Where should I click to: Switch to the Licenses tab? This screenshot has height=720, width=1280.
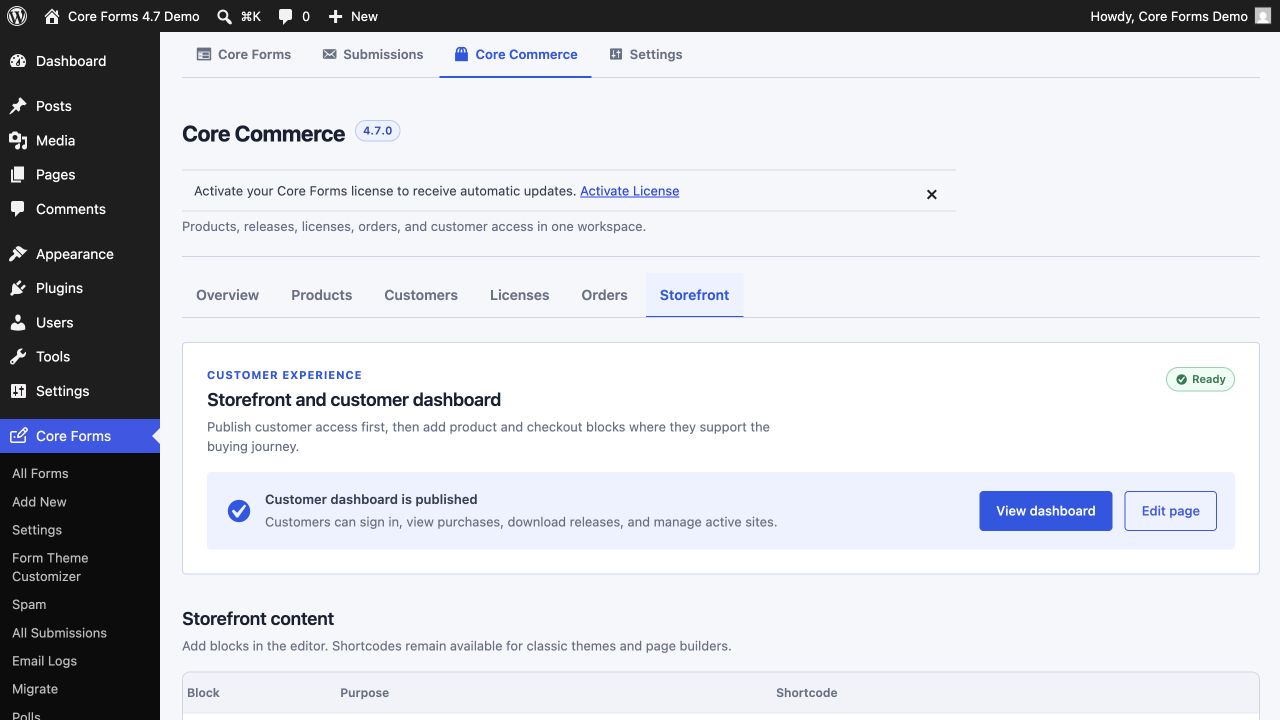tap(519, 295)
